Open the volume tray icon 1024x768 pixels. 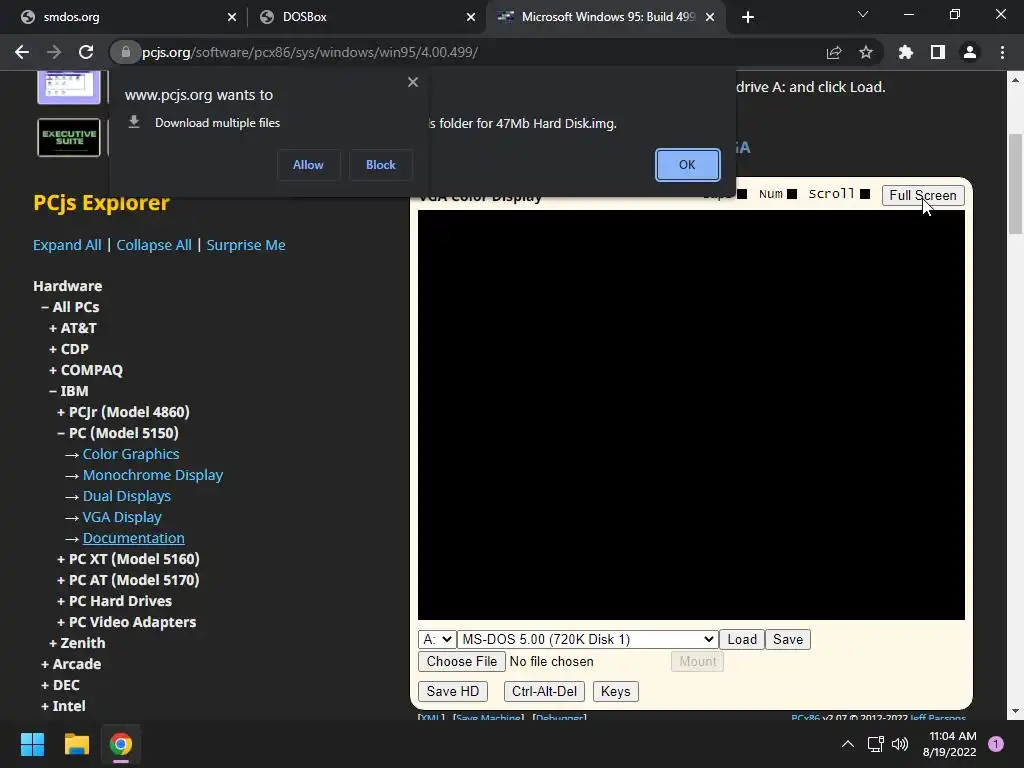point(900,744)
